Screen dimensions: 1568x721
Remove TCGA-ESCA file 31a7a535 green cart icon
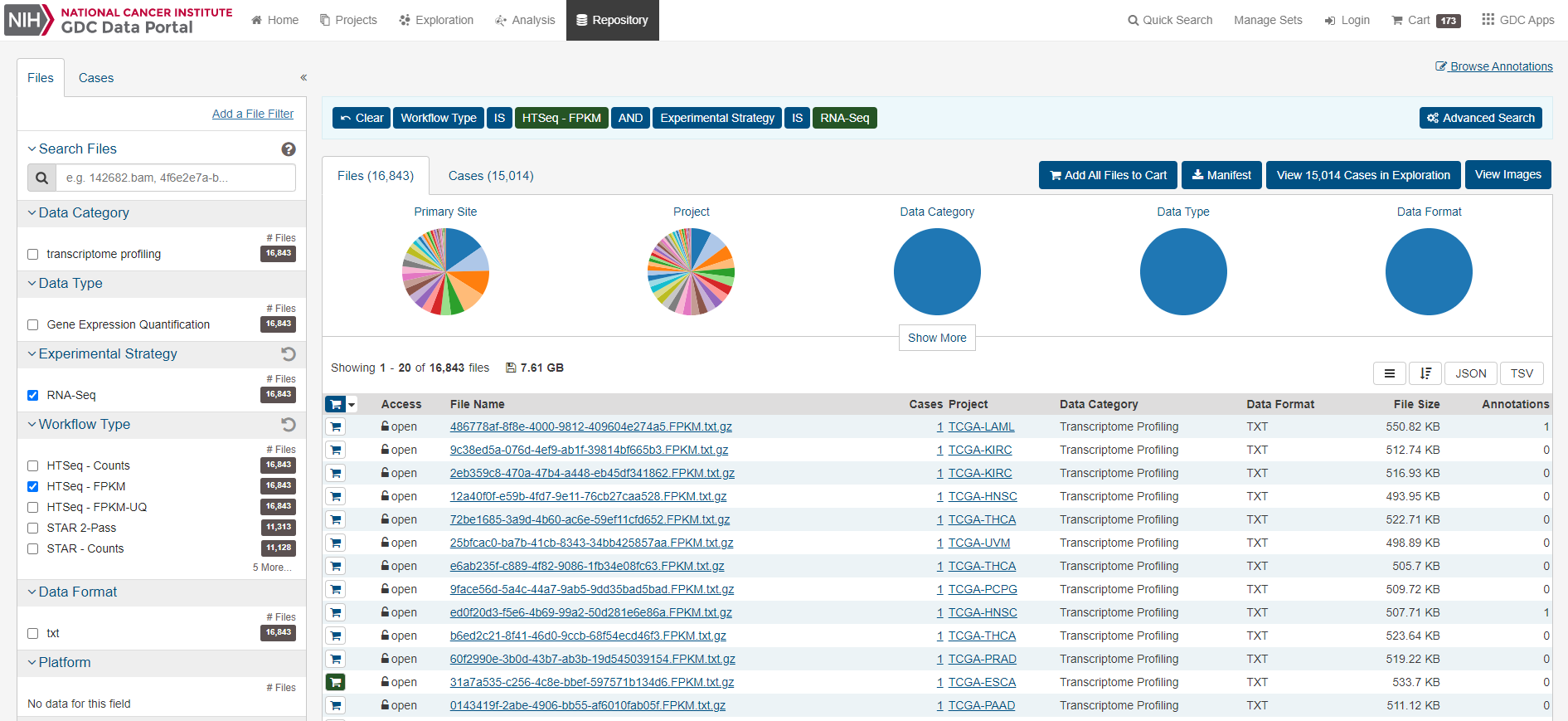(335, 682)
